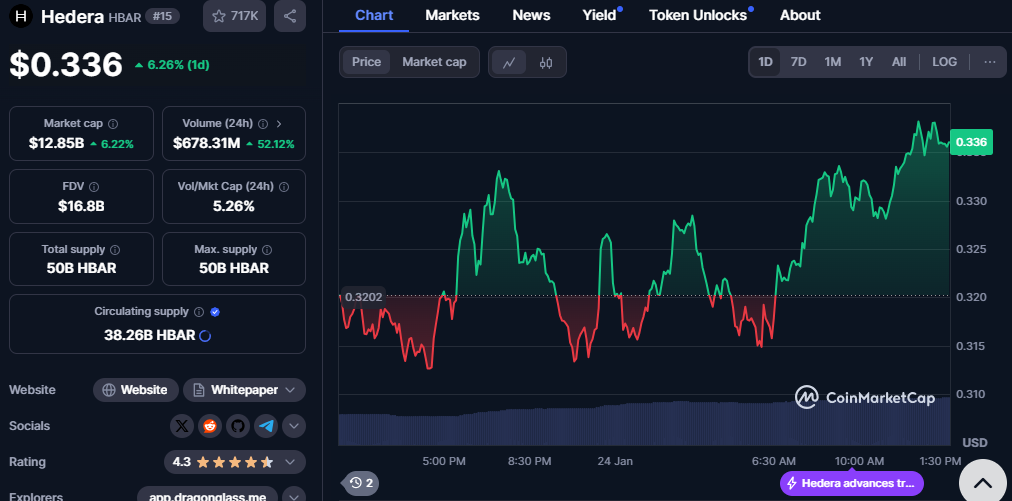Open the 'Hedera advances tr...' news pill
1012x501 pixels.
tap(852, 483)
